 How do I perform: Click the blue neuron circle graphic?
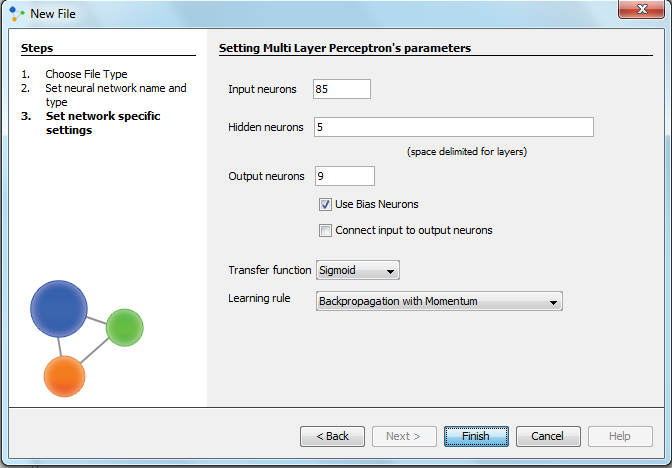(59, 310)
